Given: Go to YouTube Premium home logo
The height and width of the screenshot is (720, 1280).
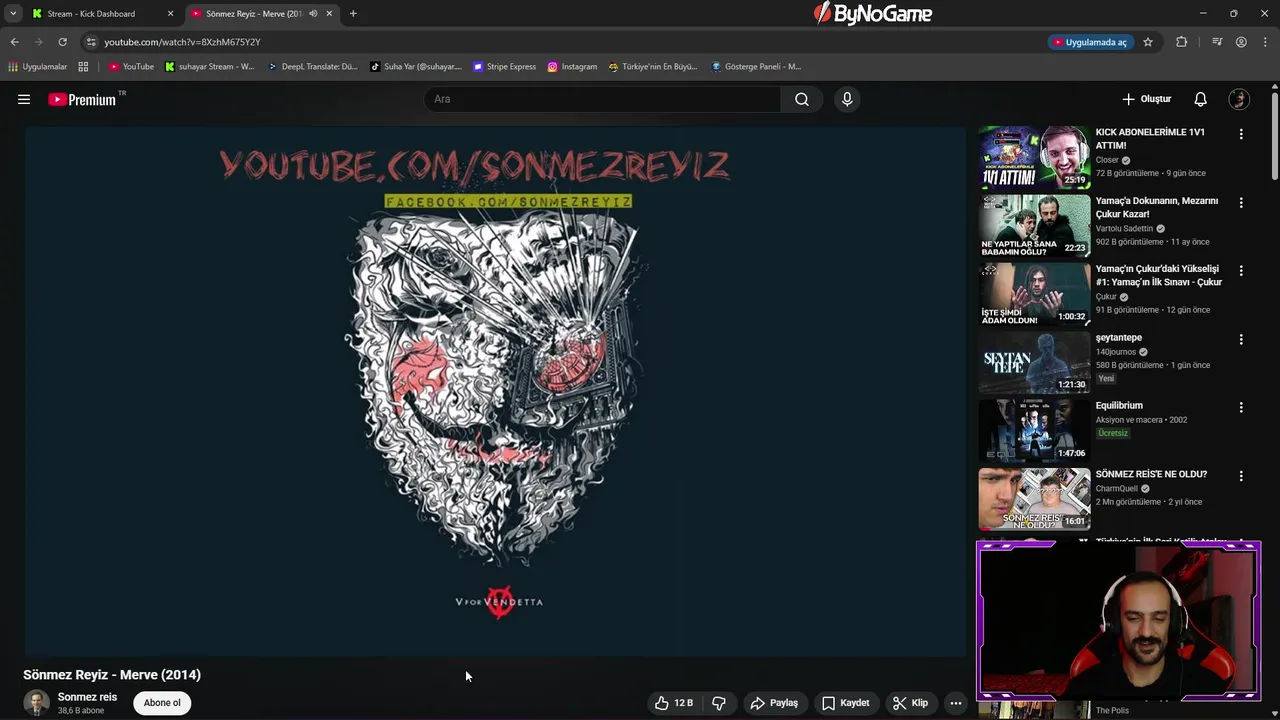Looking at the screenshot, I should [82, 99].
